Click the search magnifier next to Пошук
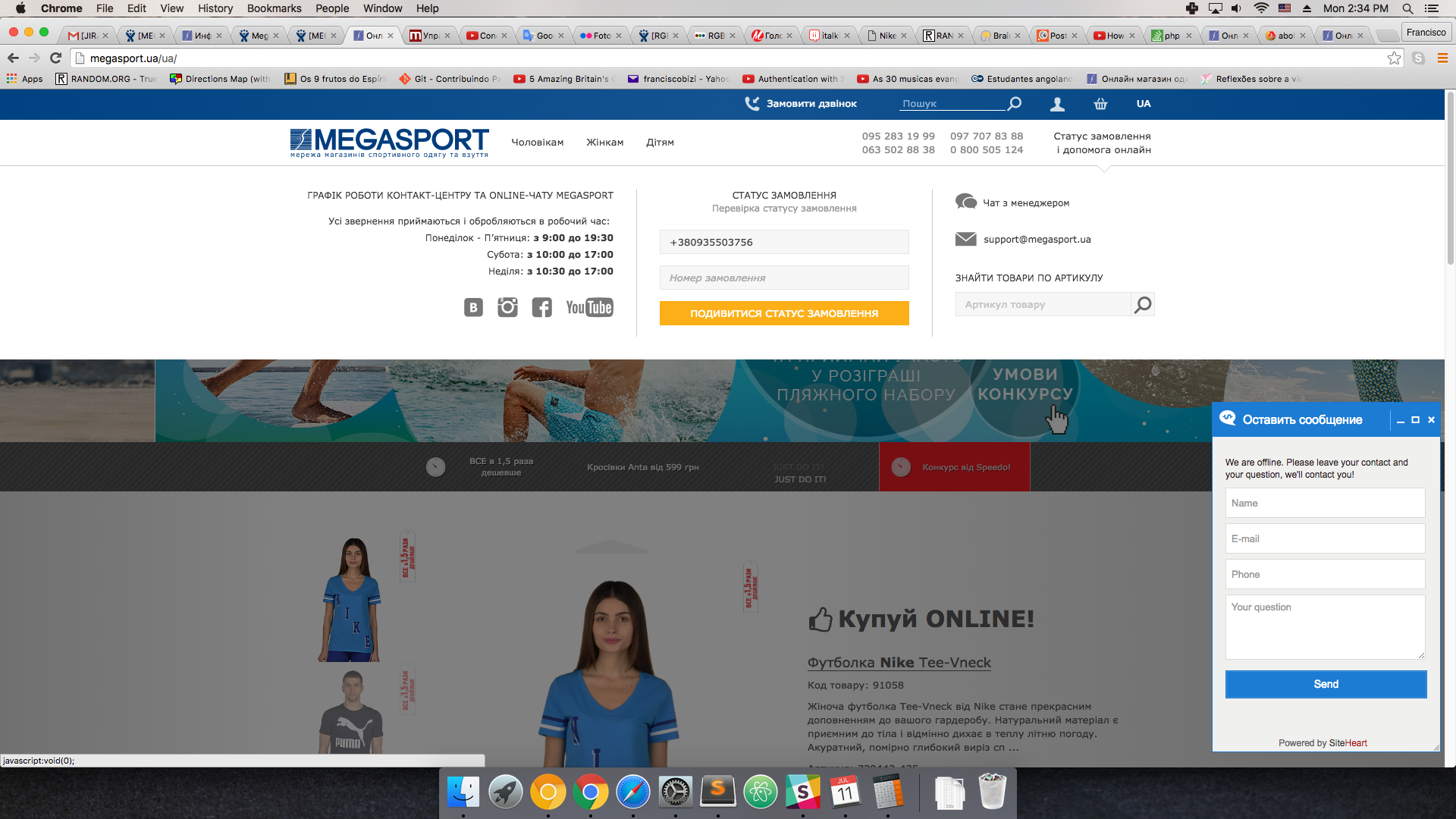Viewport: 1456px width, 819px height. point(1014,104)
